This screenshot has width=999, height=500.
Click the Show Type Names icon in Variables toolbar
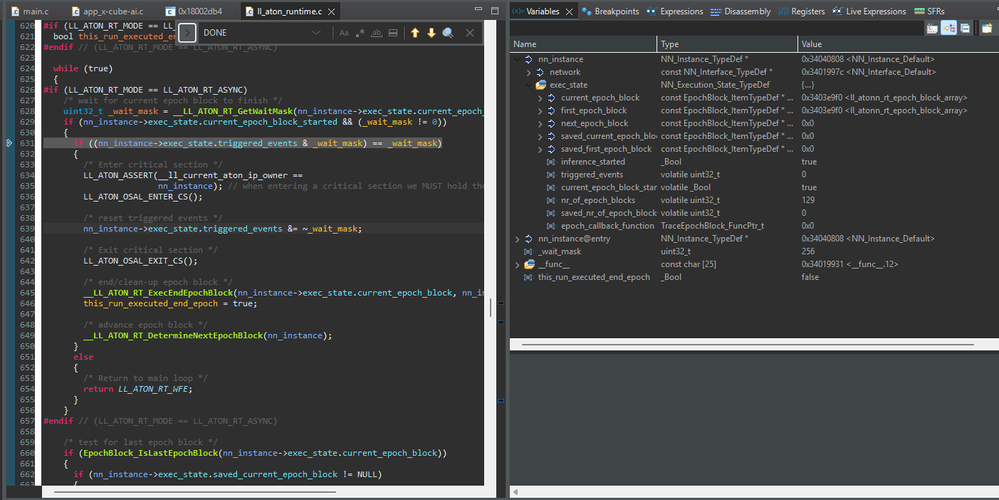[x=932, y=28]
